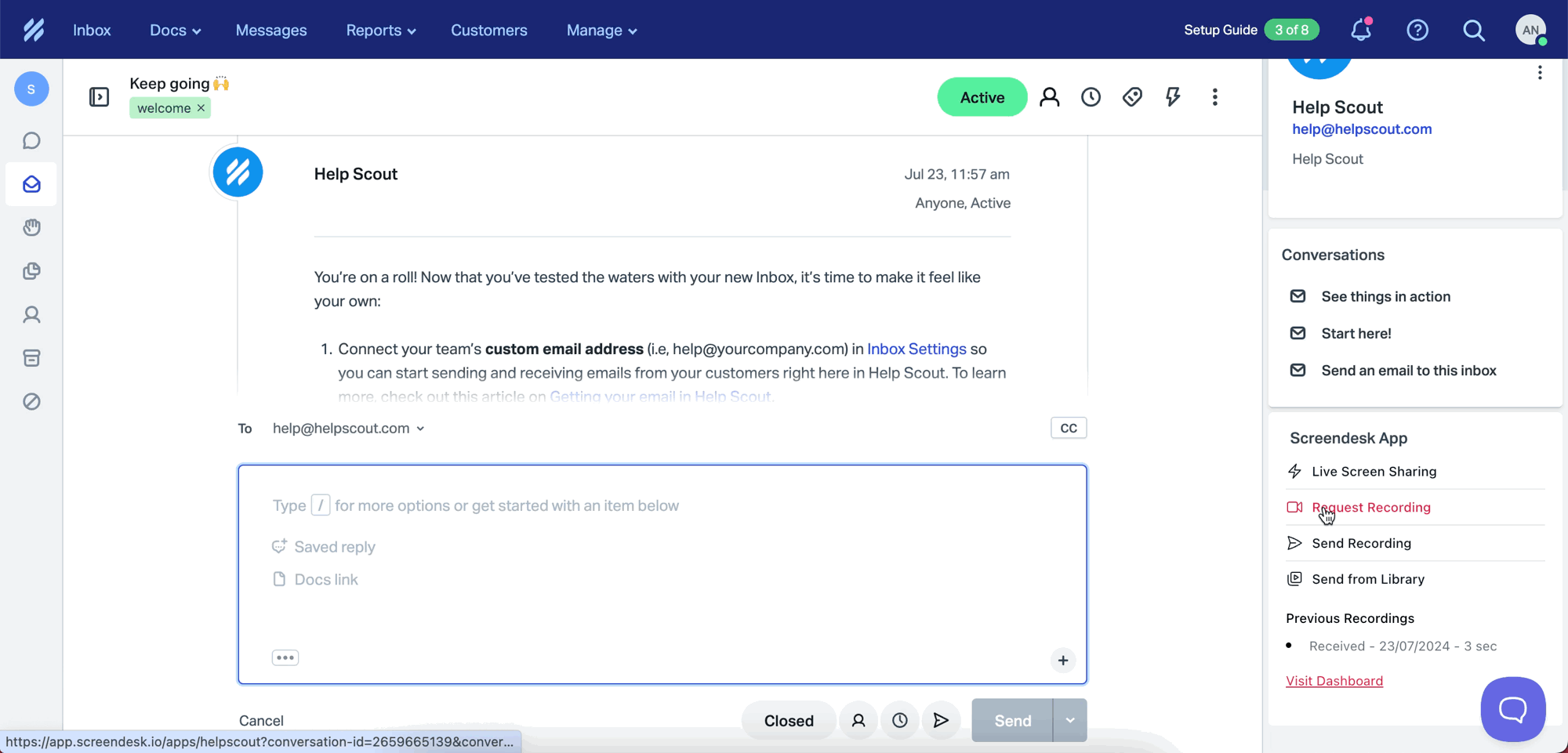Click the CC button on the reply
The image size is (1568, 753).
point(1068,428)
